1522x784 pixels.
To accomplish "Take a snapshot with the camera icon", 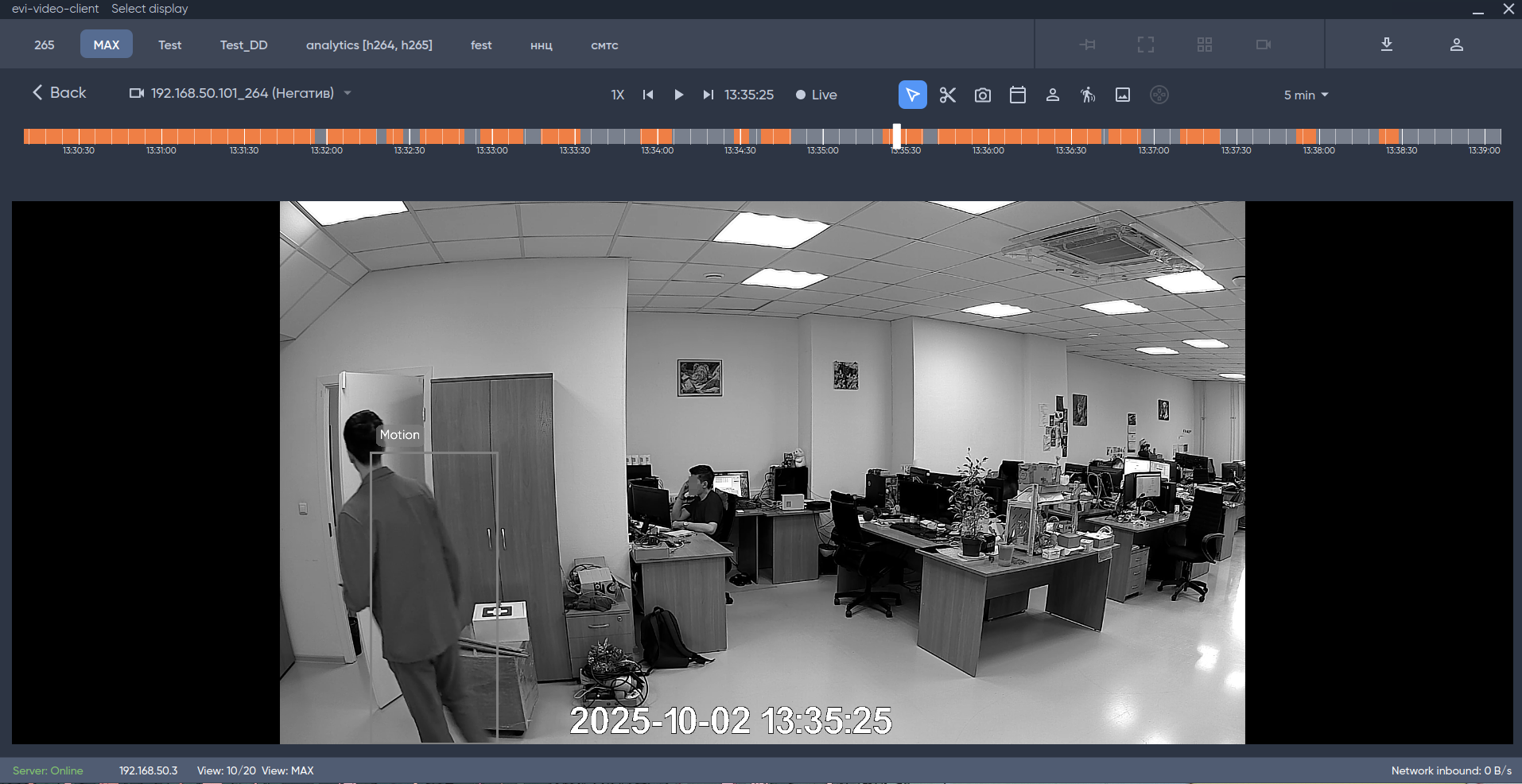I will pos(982,95).
